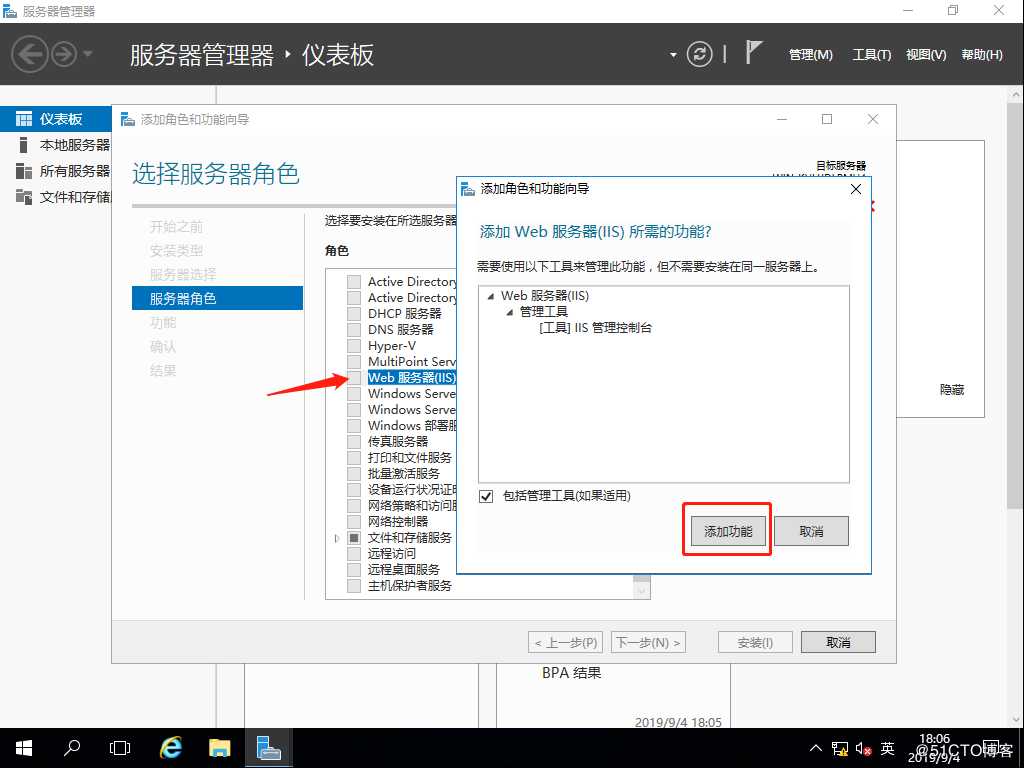Click the network tray icon
The width and height of the screenshot is (1024, 768).
click(x=839, y=749)
